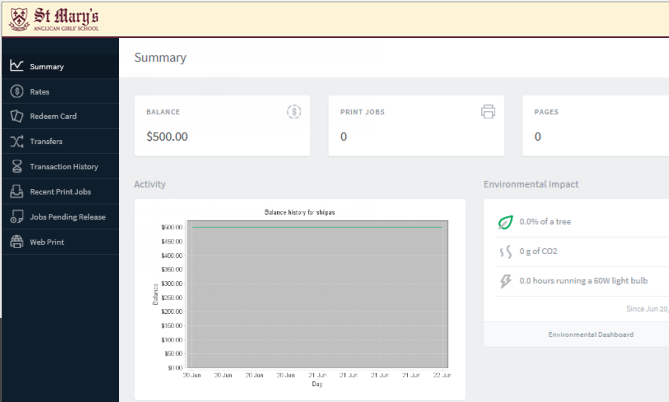Click the '0 g of CO2' text
Viewport: 669px width, 402px height.
(x=538, y=251)
